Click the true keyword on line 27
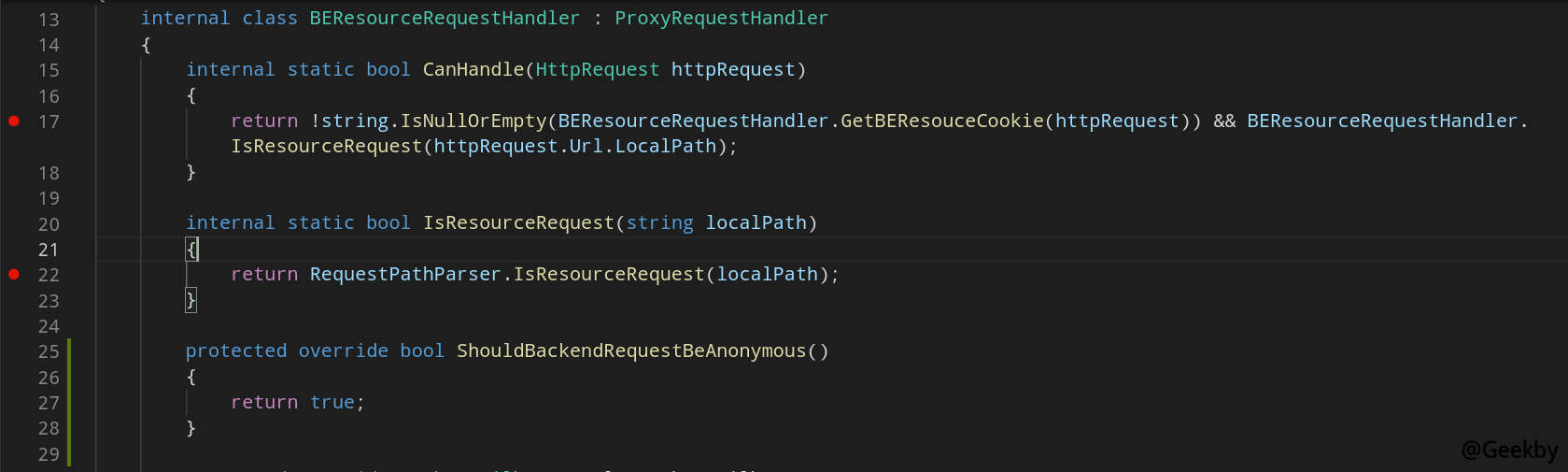Viewport: 1568px width, 472px height. click(332, 403)
